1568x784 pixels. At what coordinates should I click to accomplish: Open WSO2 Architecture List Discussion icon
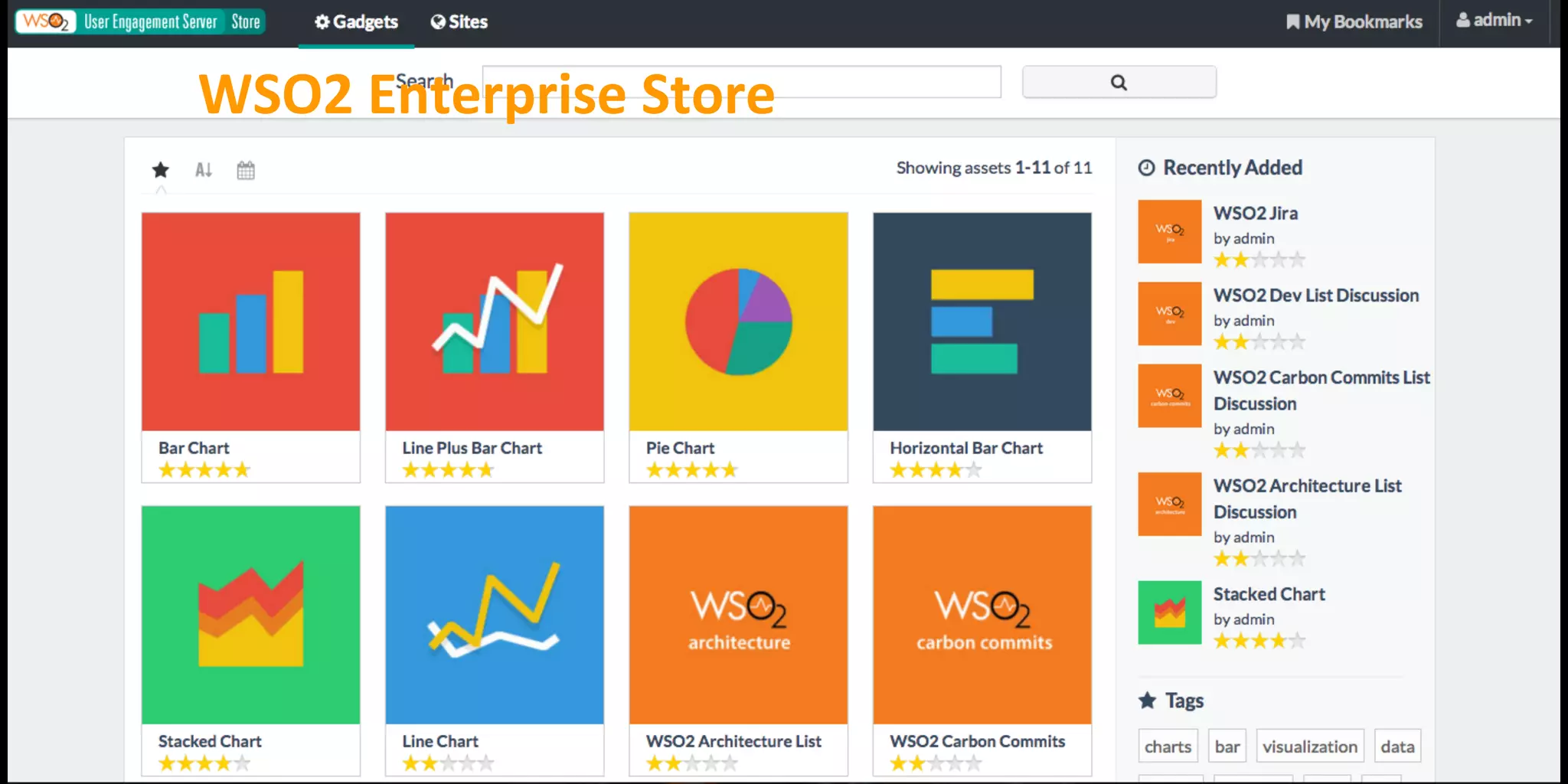[1169, 504]
